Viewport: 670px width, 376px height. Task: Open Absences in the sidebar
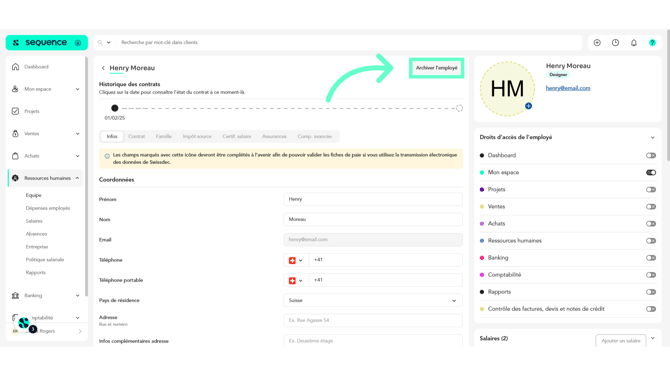36,234
